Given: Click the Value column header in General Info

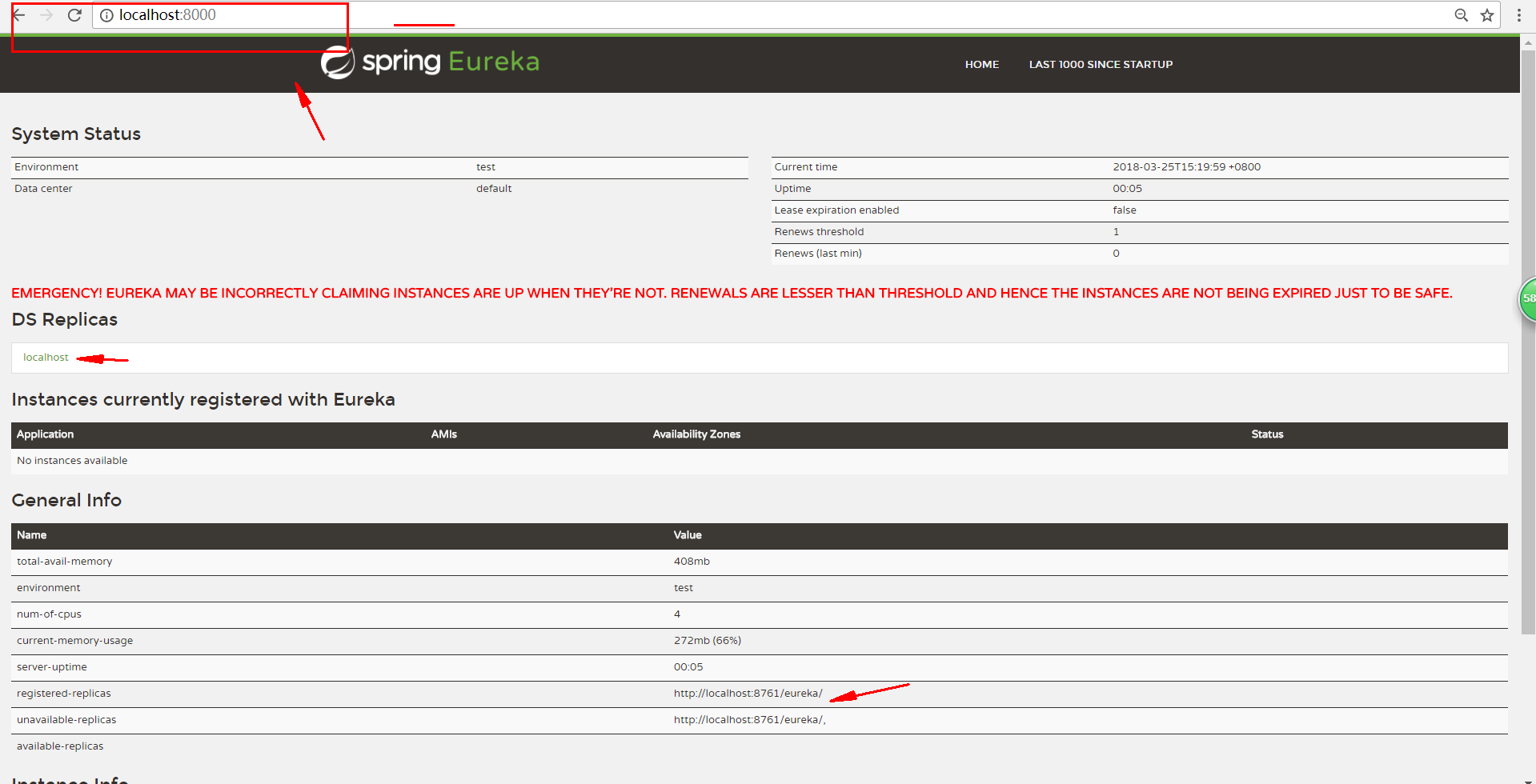Looking at the screenshot, I should tap(688, 535).
